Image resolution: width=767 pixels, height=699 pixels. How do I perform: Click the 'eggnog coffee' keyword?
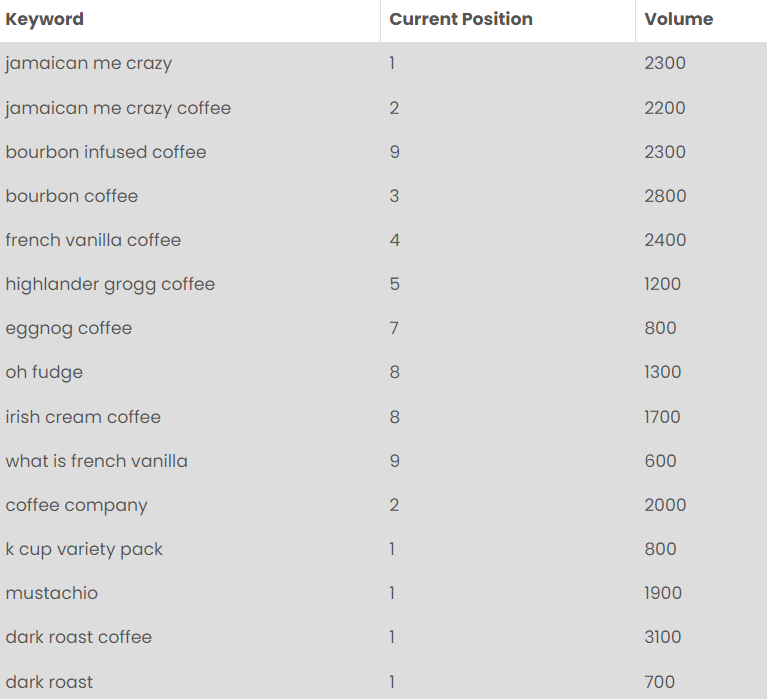68,328
